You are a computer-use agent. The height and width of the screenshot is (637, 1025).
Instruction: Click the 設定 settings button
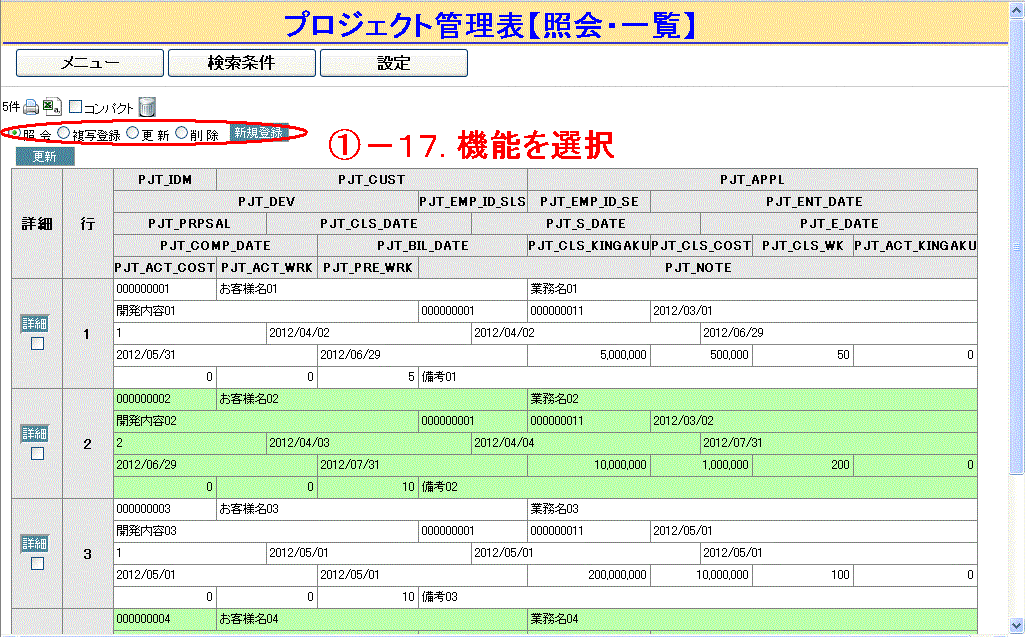(393, 63)
